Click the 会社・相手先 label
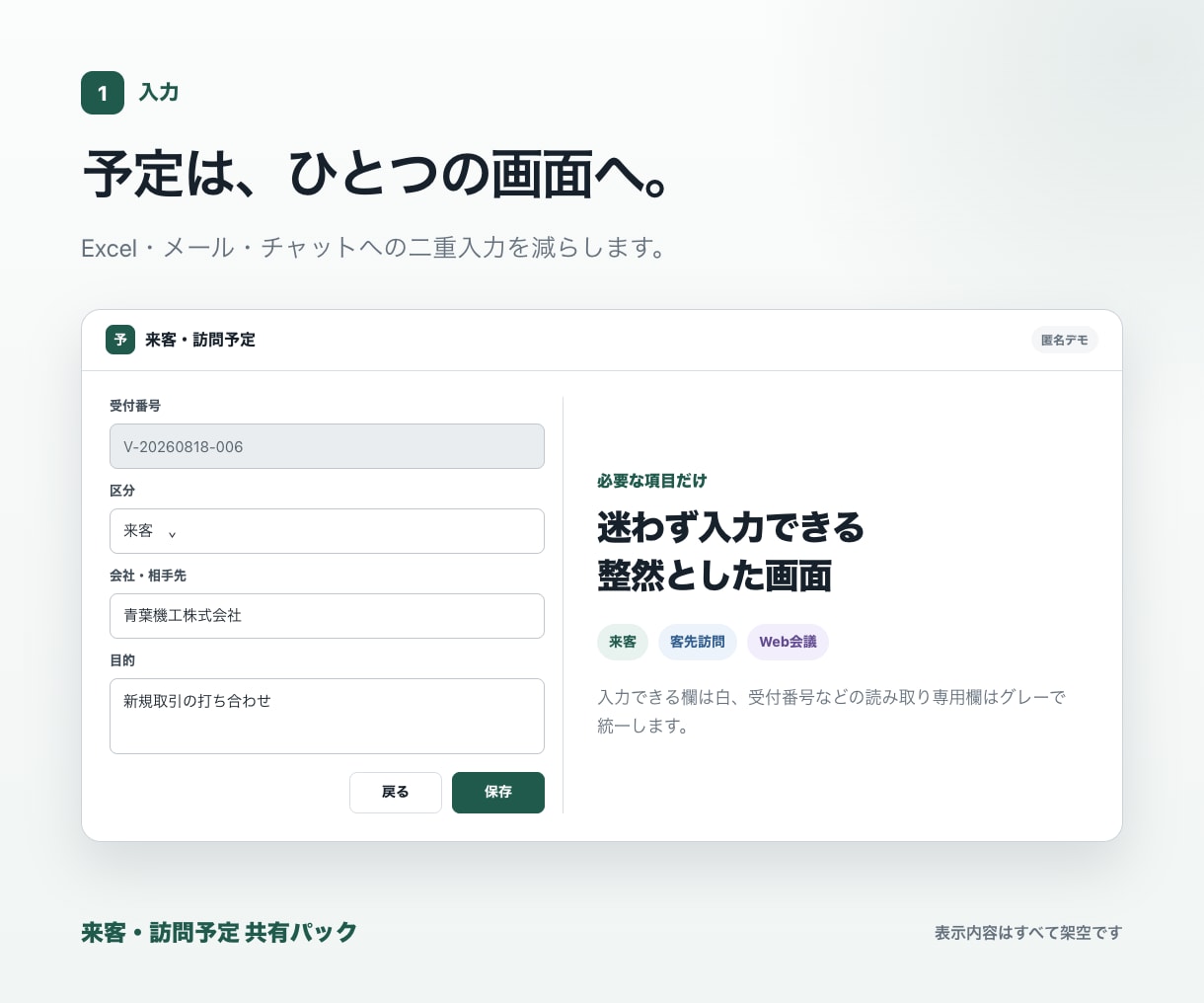1204x1003 pixels. 148,576
